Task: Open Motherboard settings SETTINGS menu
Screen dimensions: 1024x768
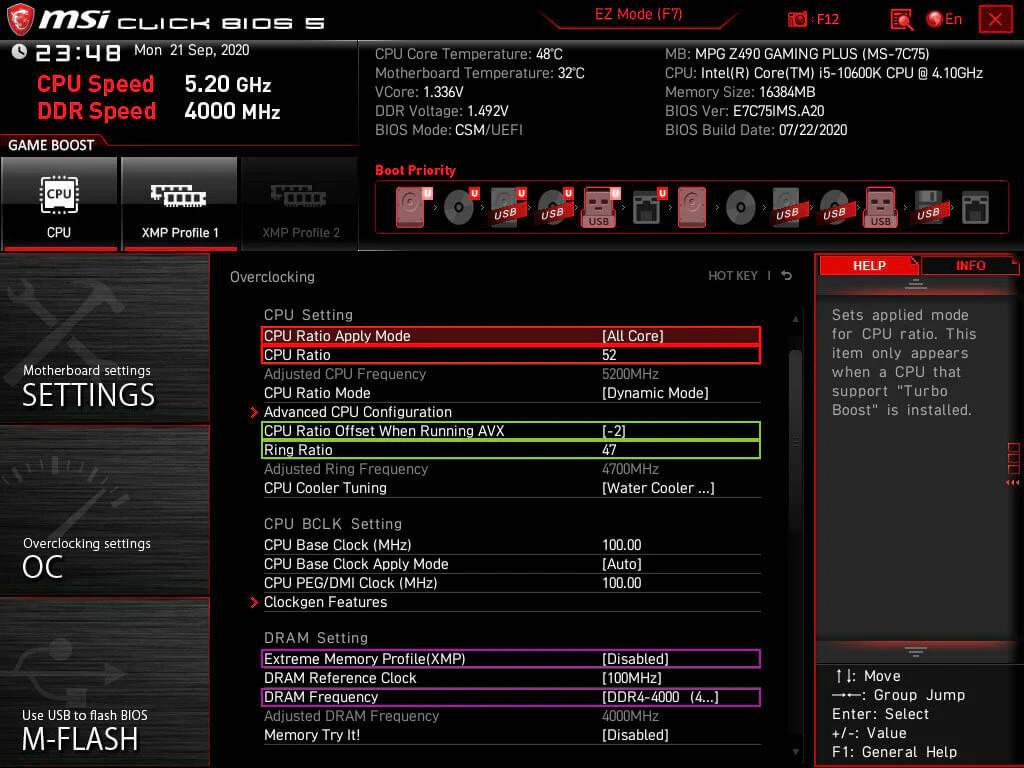Action: [104, 338]
